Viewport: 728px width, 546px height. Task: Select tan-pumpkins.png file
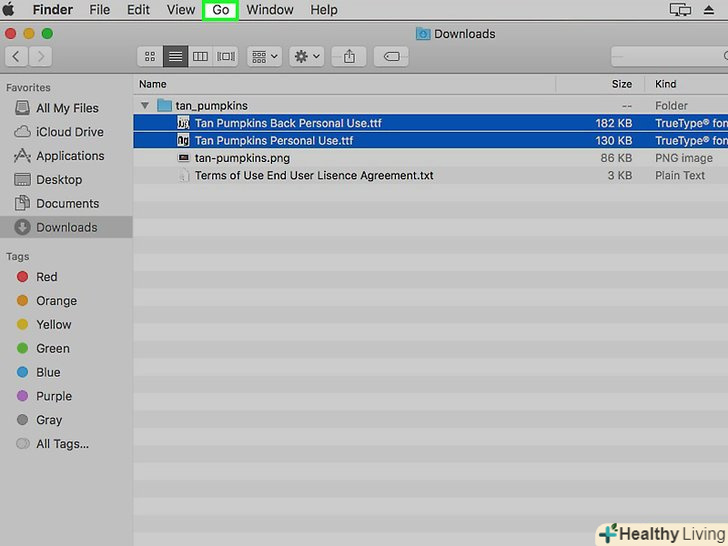coord(430,158)
